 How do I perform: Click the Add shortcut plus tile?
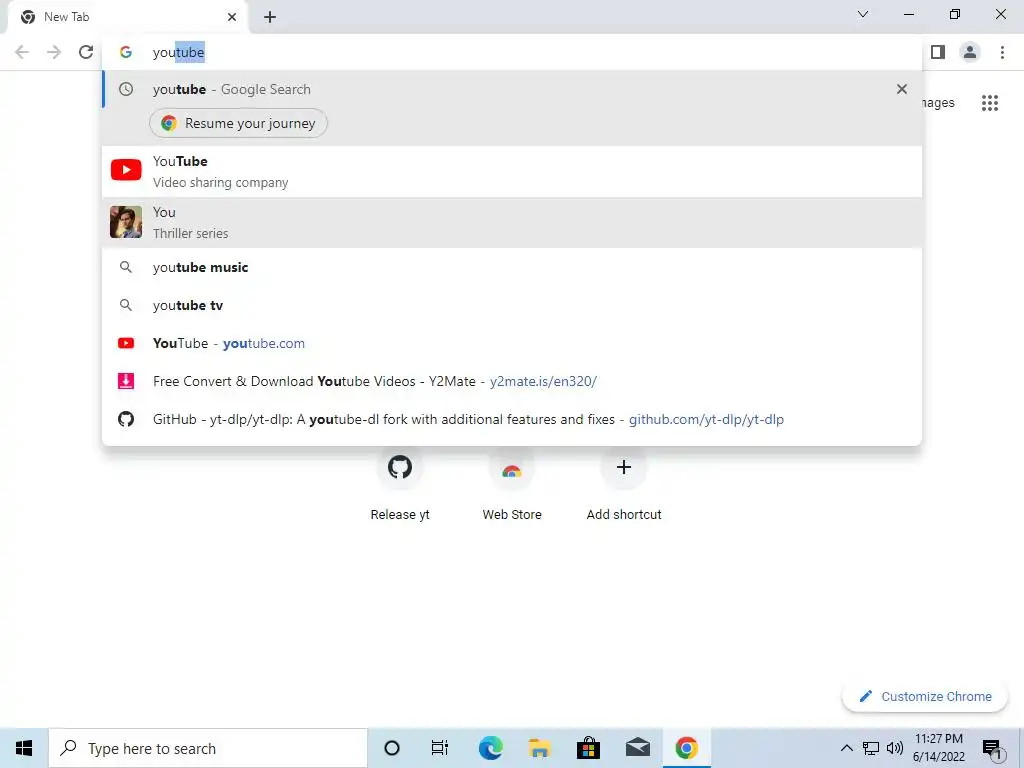624,484
